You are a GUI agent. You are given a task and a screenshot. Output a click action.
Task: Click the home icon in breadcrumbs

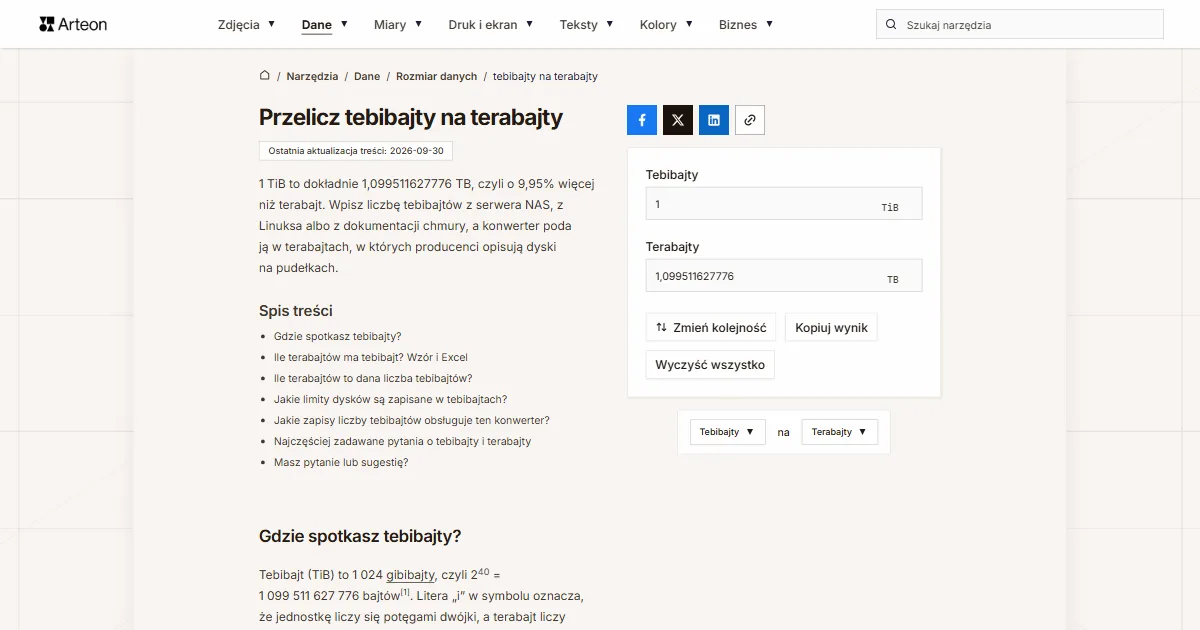265,76
